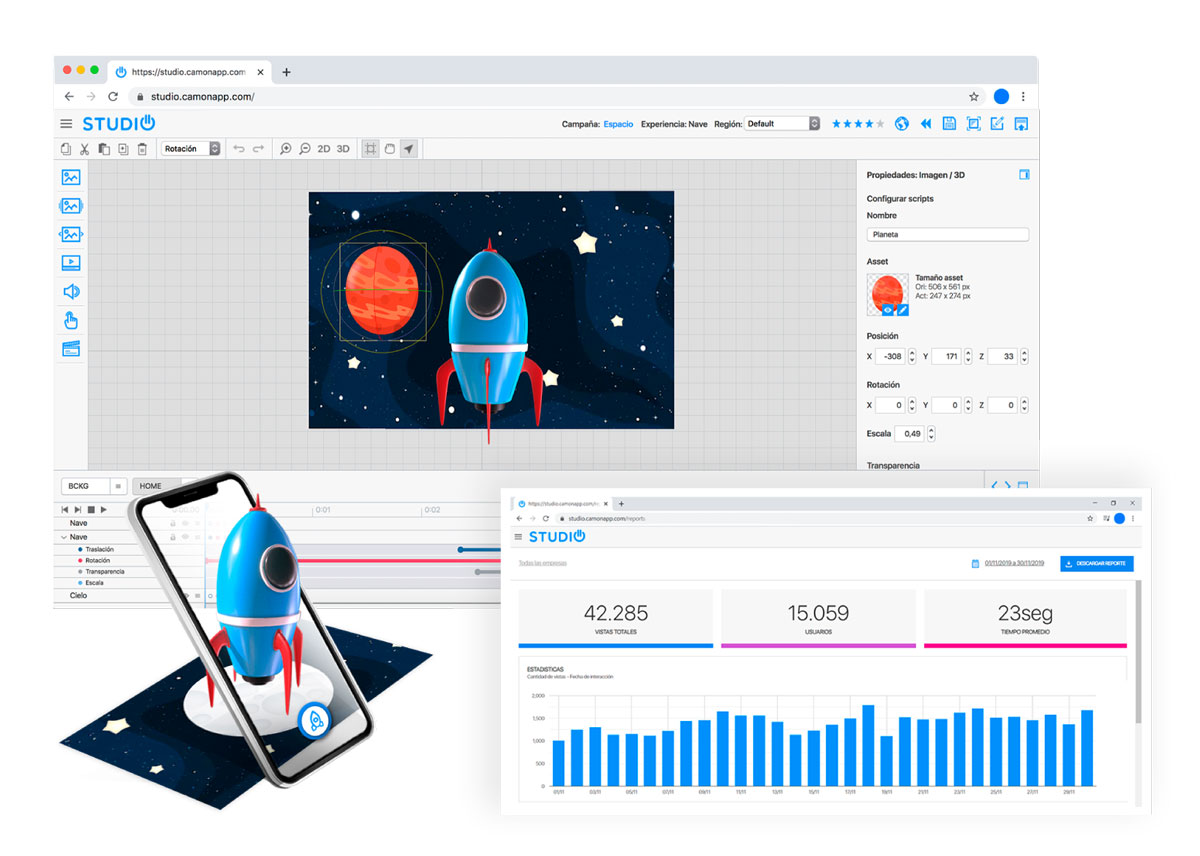Image resolution: width=1200 pixels, height=856 pixels.
Task: Select the touch interaction hand tool
Action: pyautogui.click(x=71, y=321)
